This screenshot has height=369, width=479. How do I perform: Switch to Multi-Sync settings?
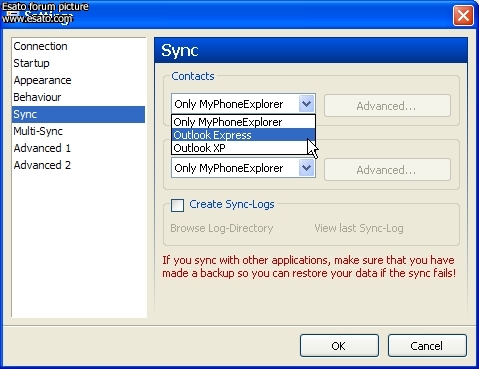tap(78, 131)
